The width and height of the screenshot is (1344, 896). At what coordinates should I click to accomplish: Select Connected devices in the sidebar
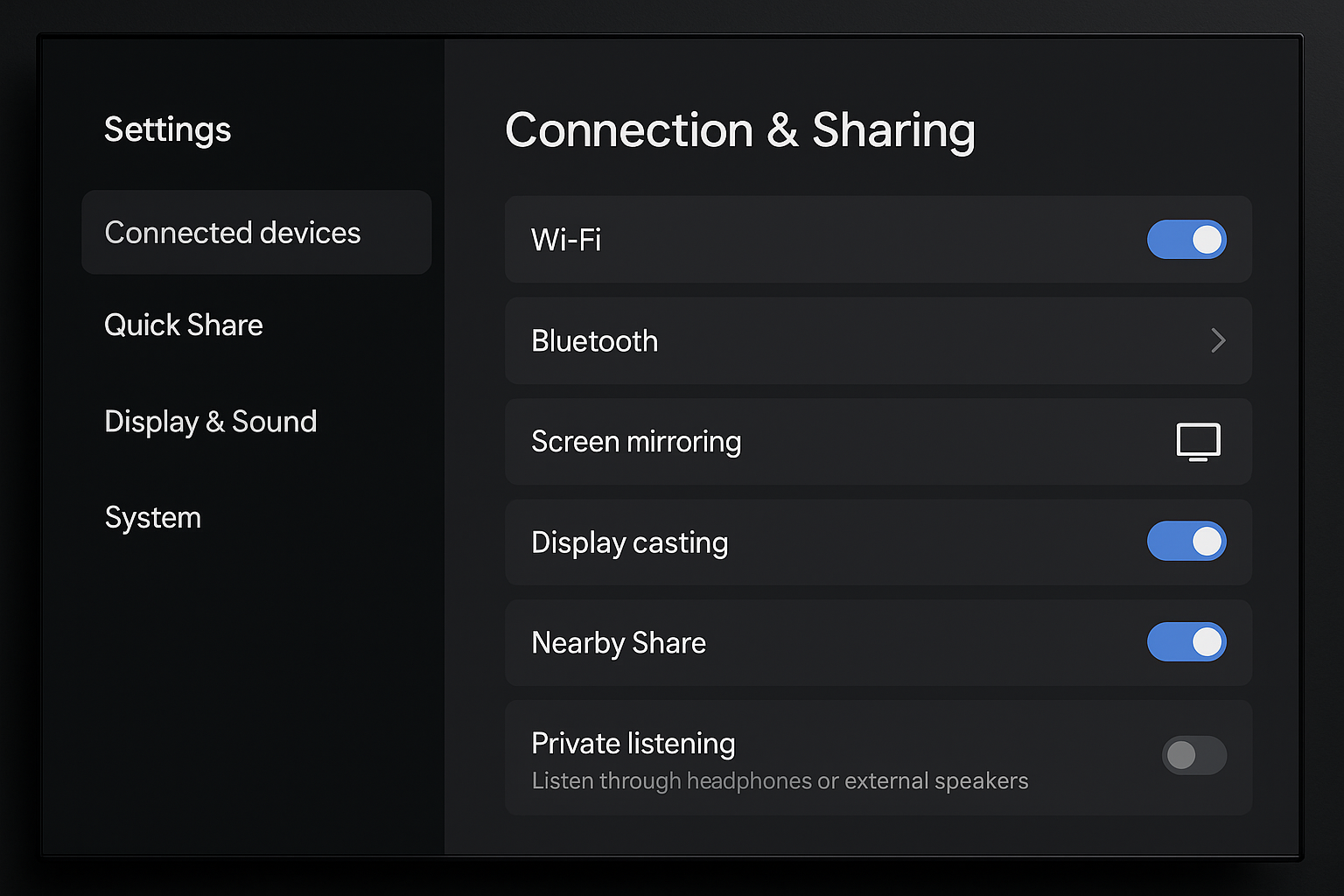232,233
